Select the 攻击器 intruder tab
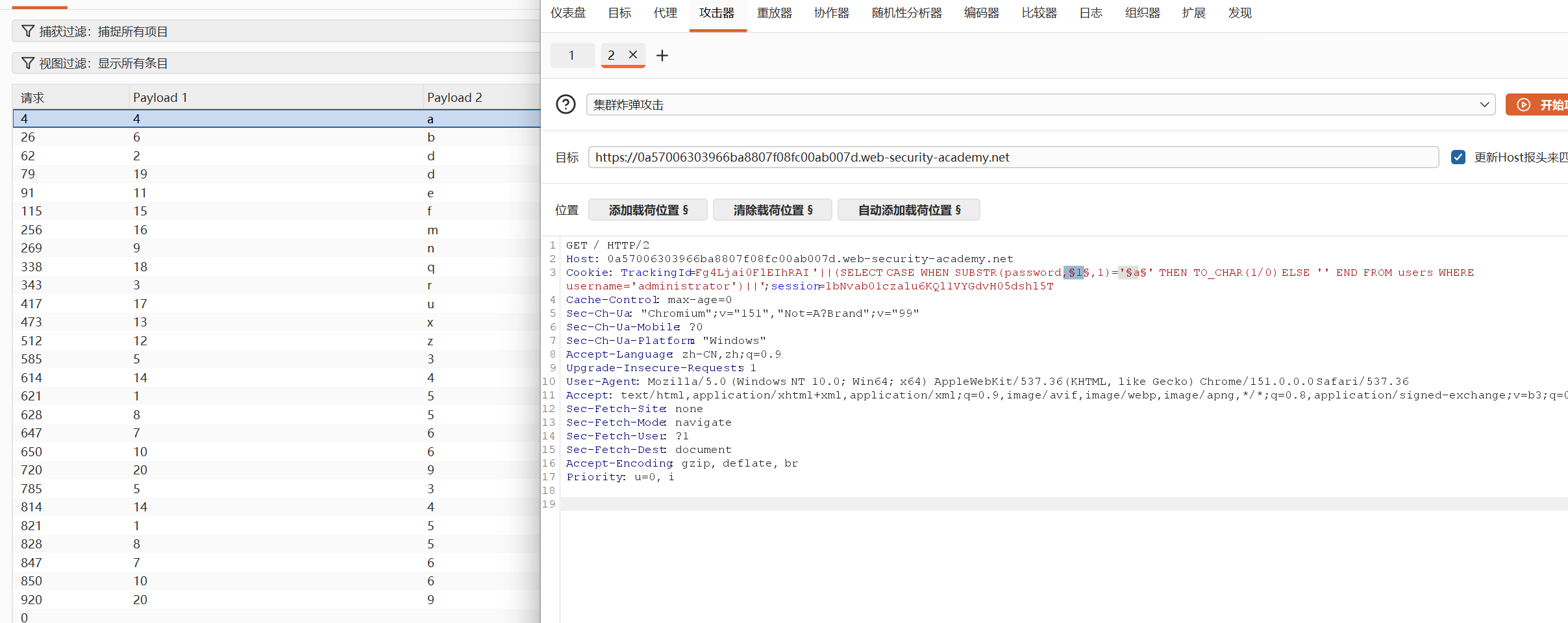Image resolution: width=1568 pixels, height=623 pixels. tap(717, 13)
